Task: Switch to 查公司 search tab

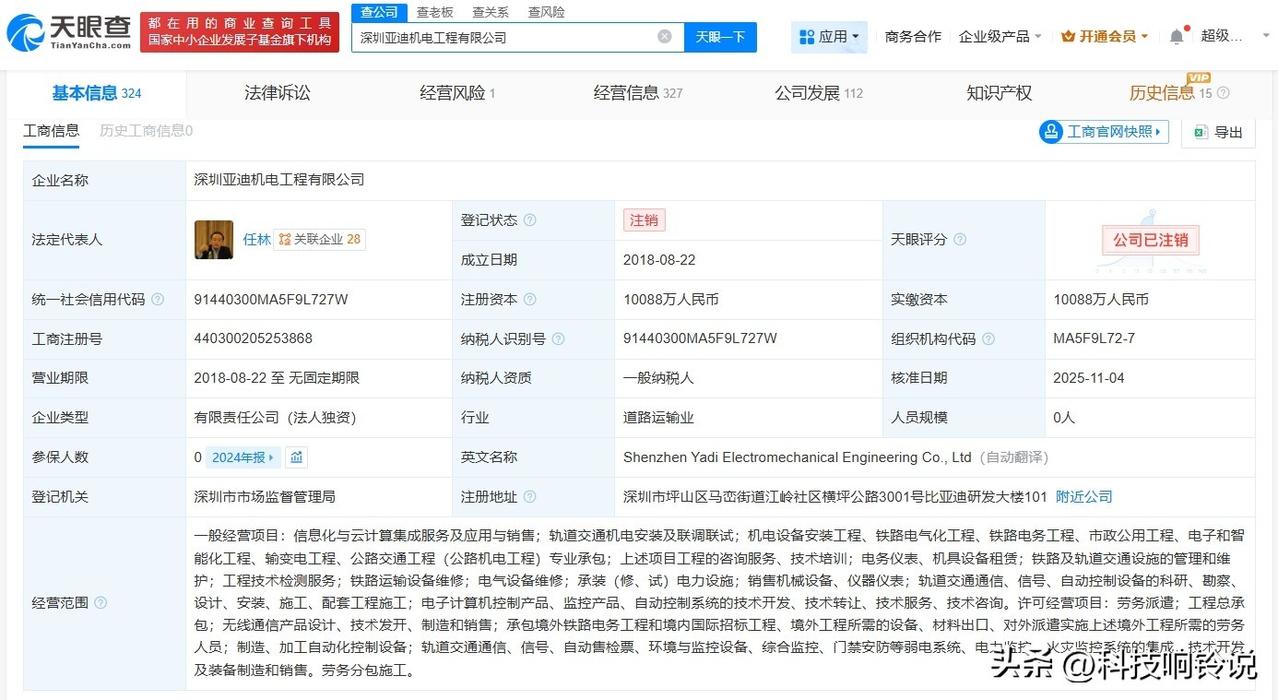Action: 379,12
